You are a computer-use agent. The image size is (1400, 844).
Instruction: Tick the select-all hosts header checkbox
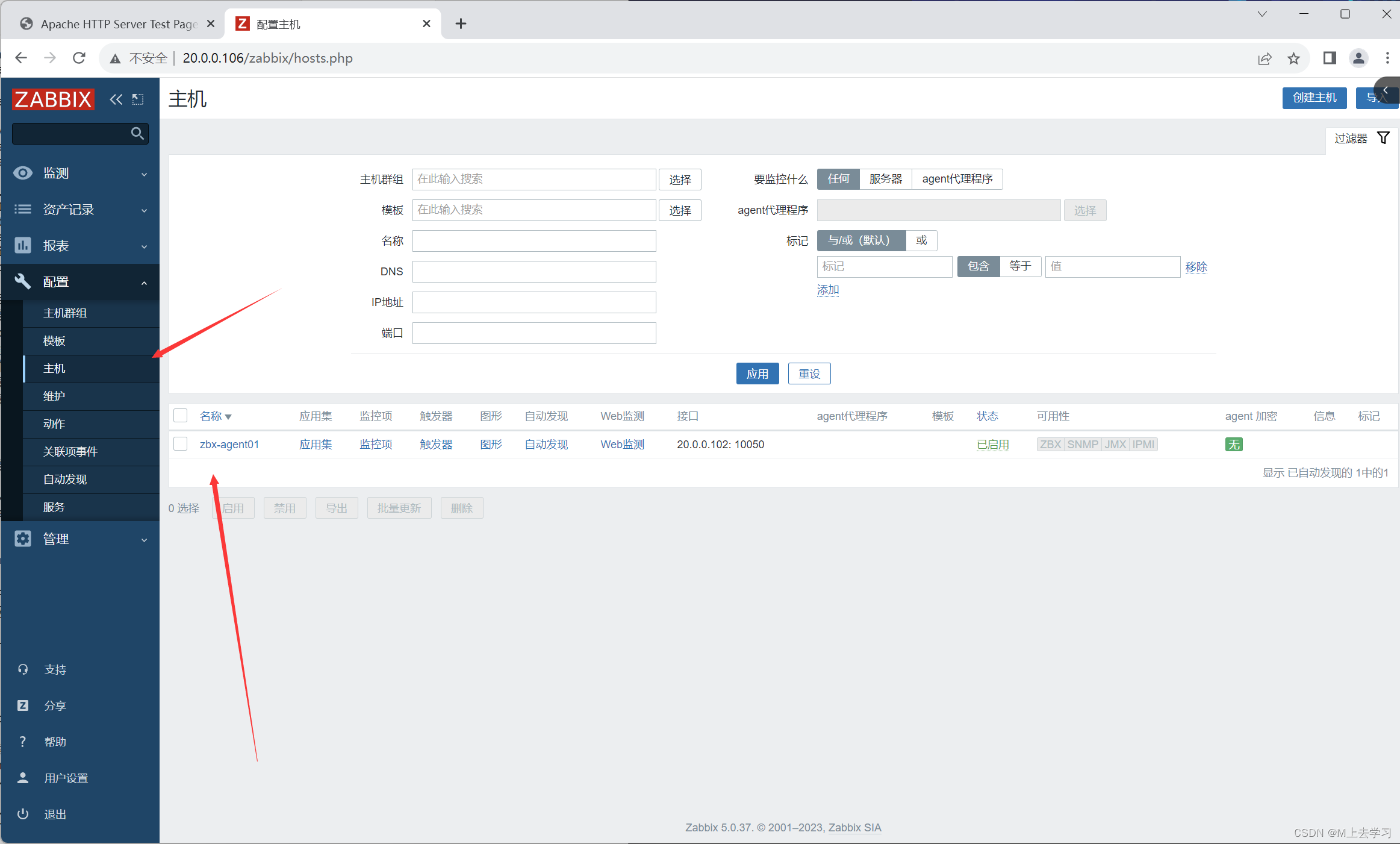click(x=181, y=416)
